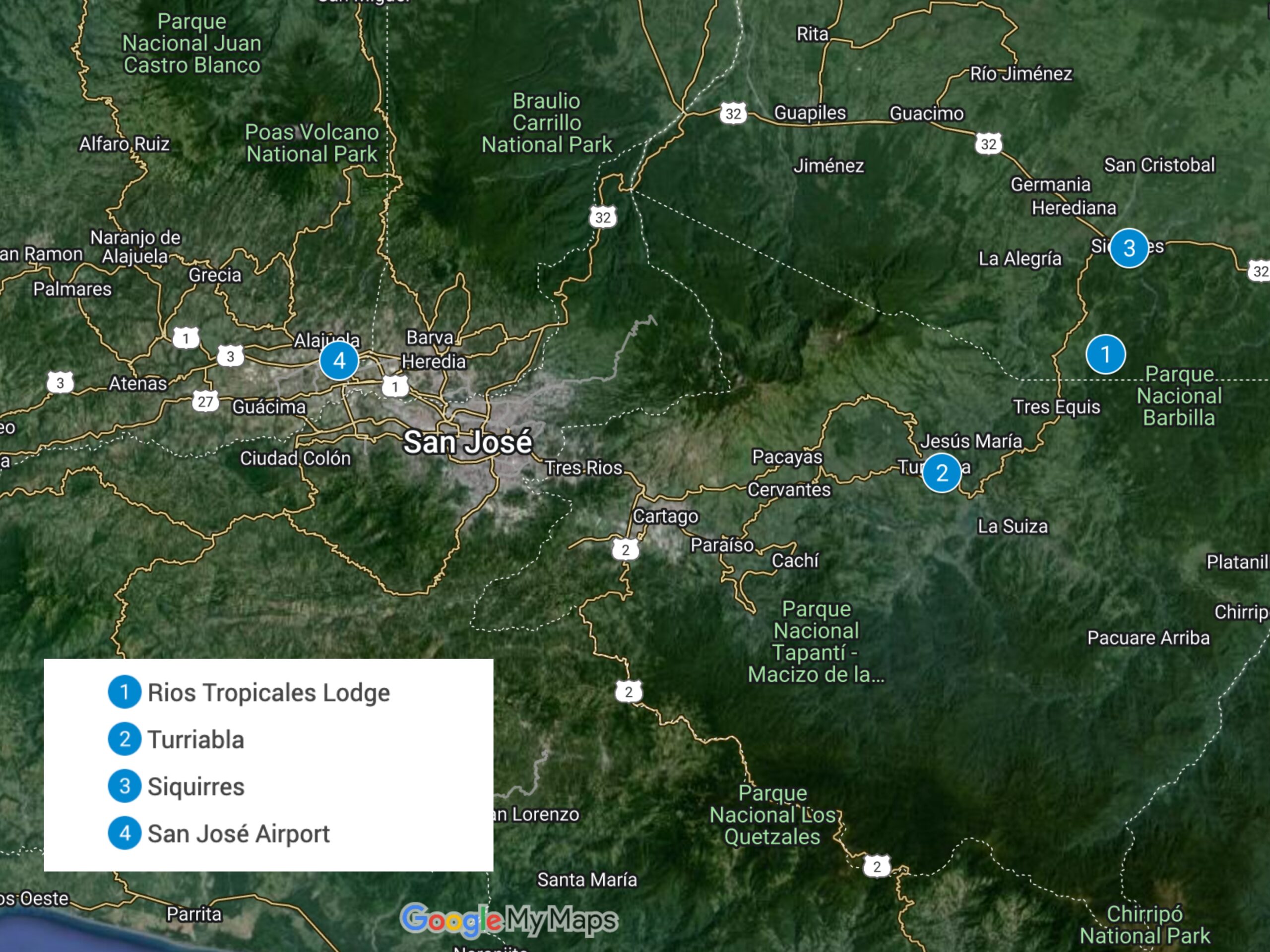Image resolution: width=1270 pixels, height=952 pixels.
Task: Click route 2 shield near Los Quetzales
Action: pos(876,867)
